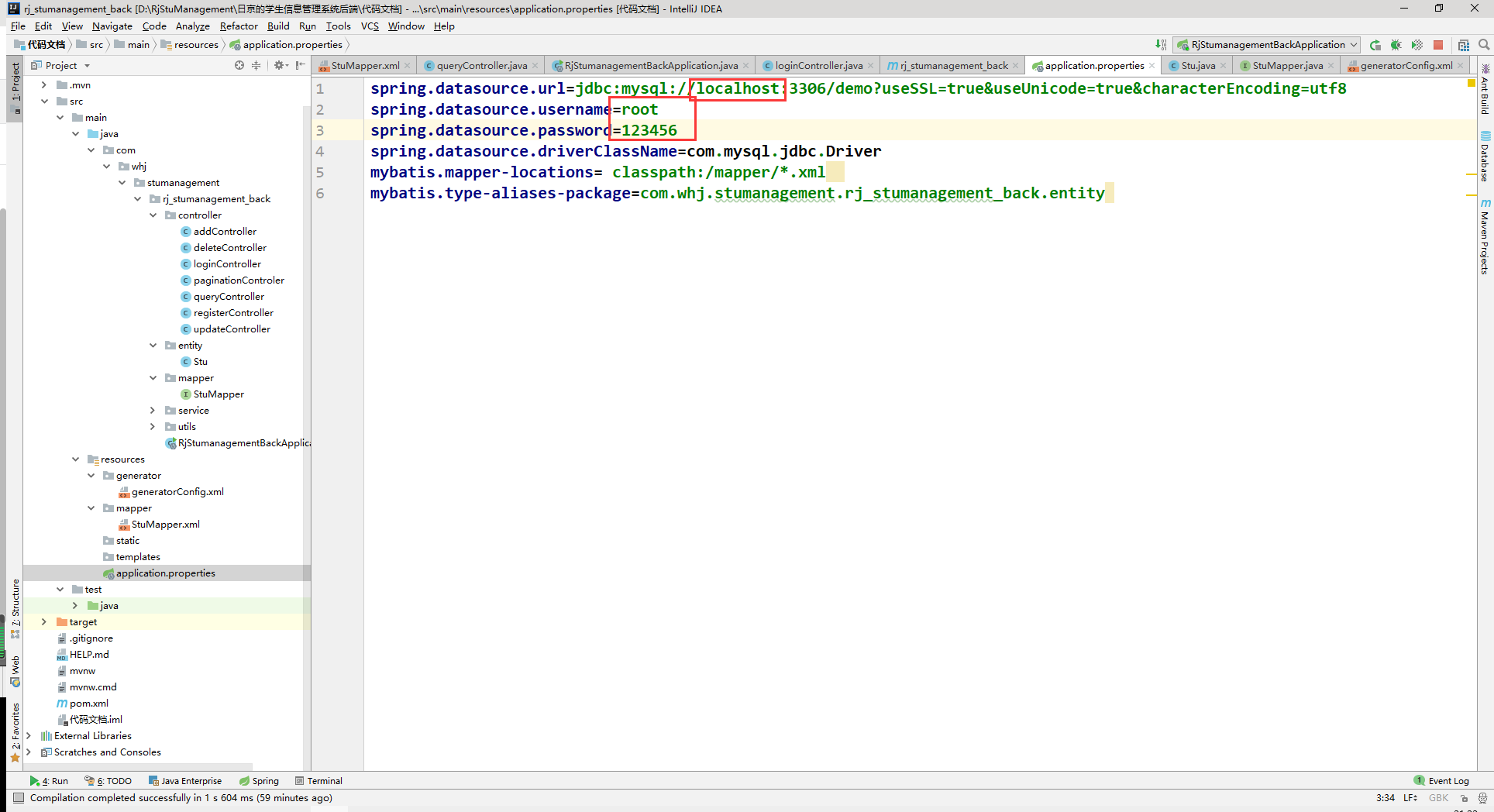The height and width of the screenshot is (812, 1494).
Task: Collapse all nodes in Project panel
Action: pos(256,66)
